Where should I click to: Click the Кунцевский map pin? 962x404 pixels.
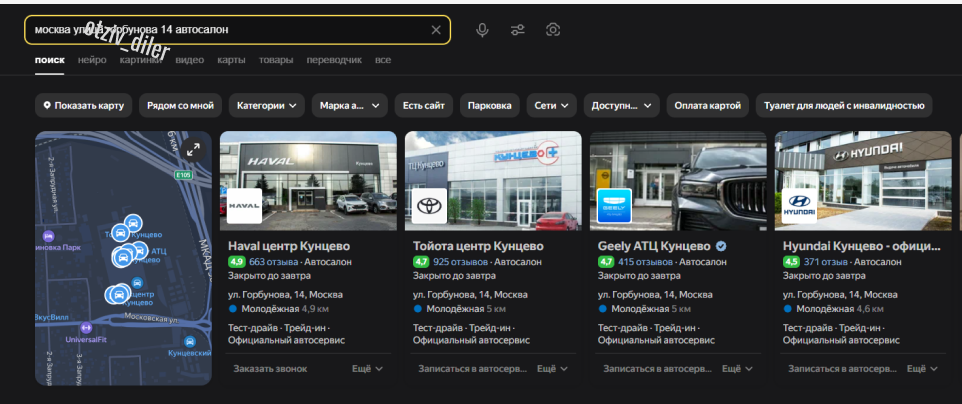point(190,341)
